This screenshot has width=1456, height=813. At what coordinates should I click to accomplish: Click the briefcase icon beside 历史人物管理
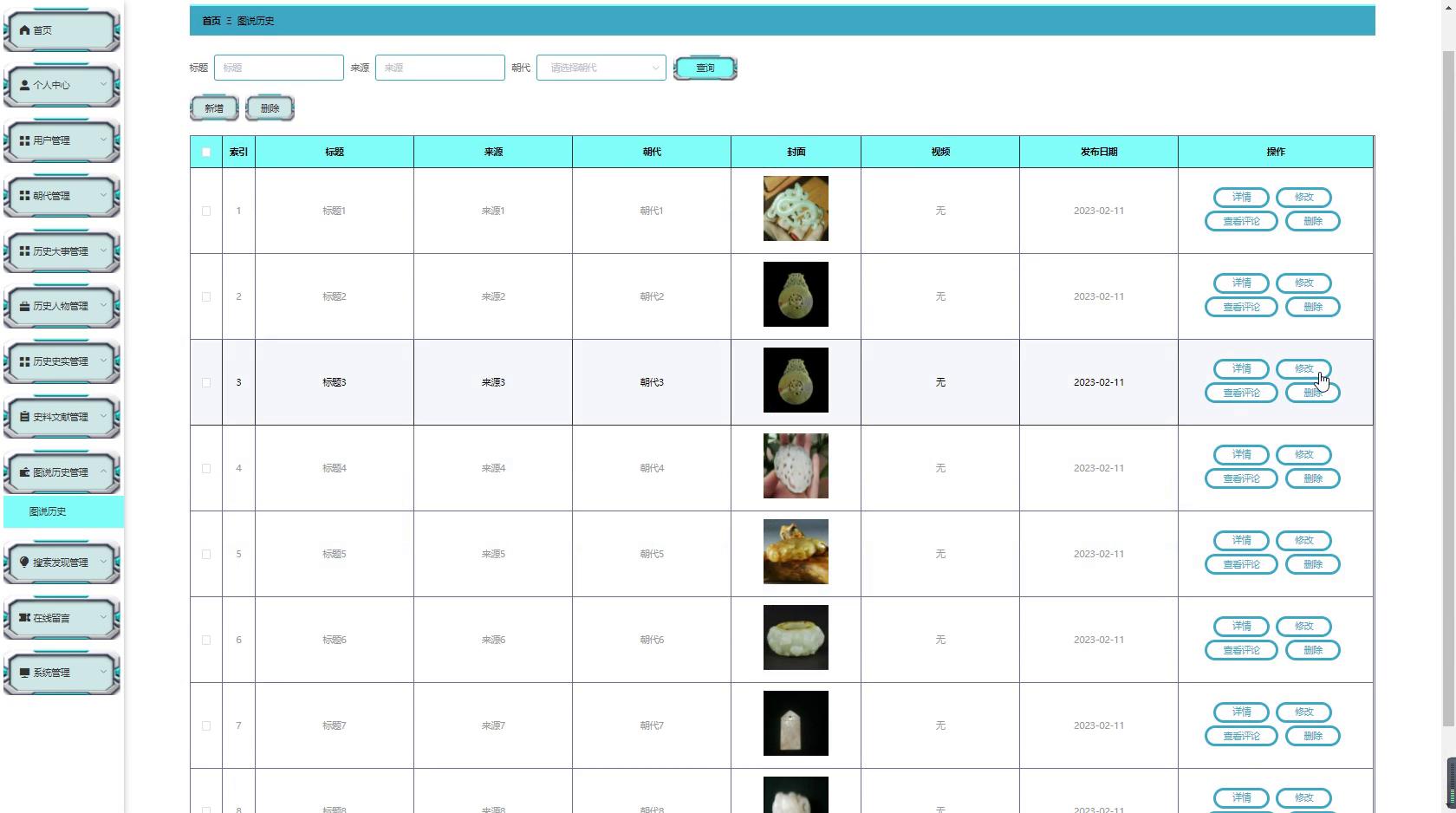24,306
